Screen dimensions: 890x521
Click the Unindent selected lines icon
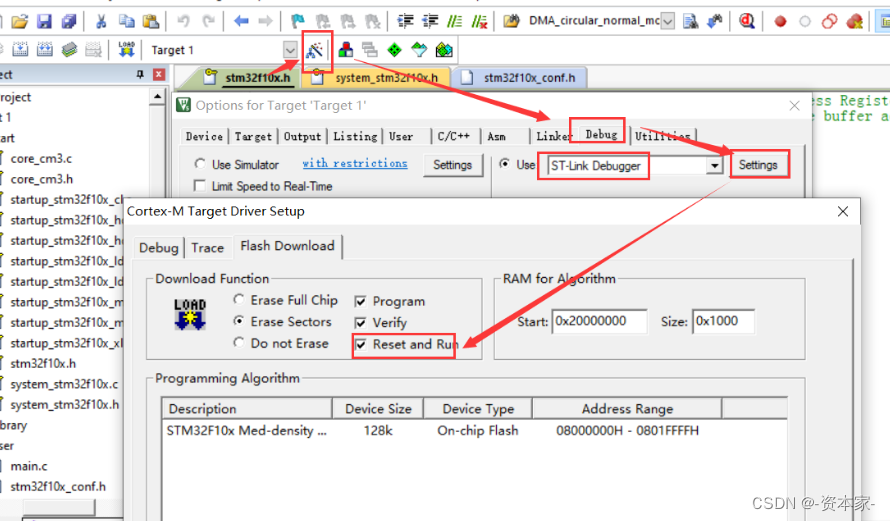tap(430, 22)
